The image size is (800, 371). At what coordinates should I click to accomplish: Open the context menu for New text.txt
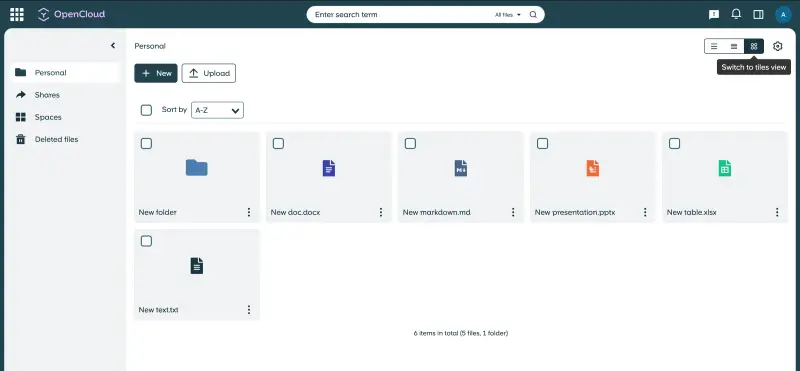click(249, 310)
